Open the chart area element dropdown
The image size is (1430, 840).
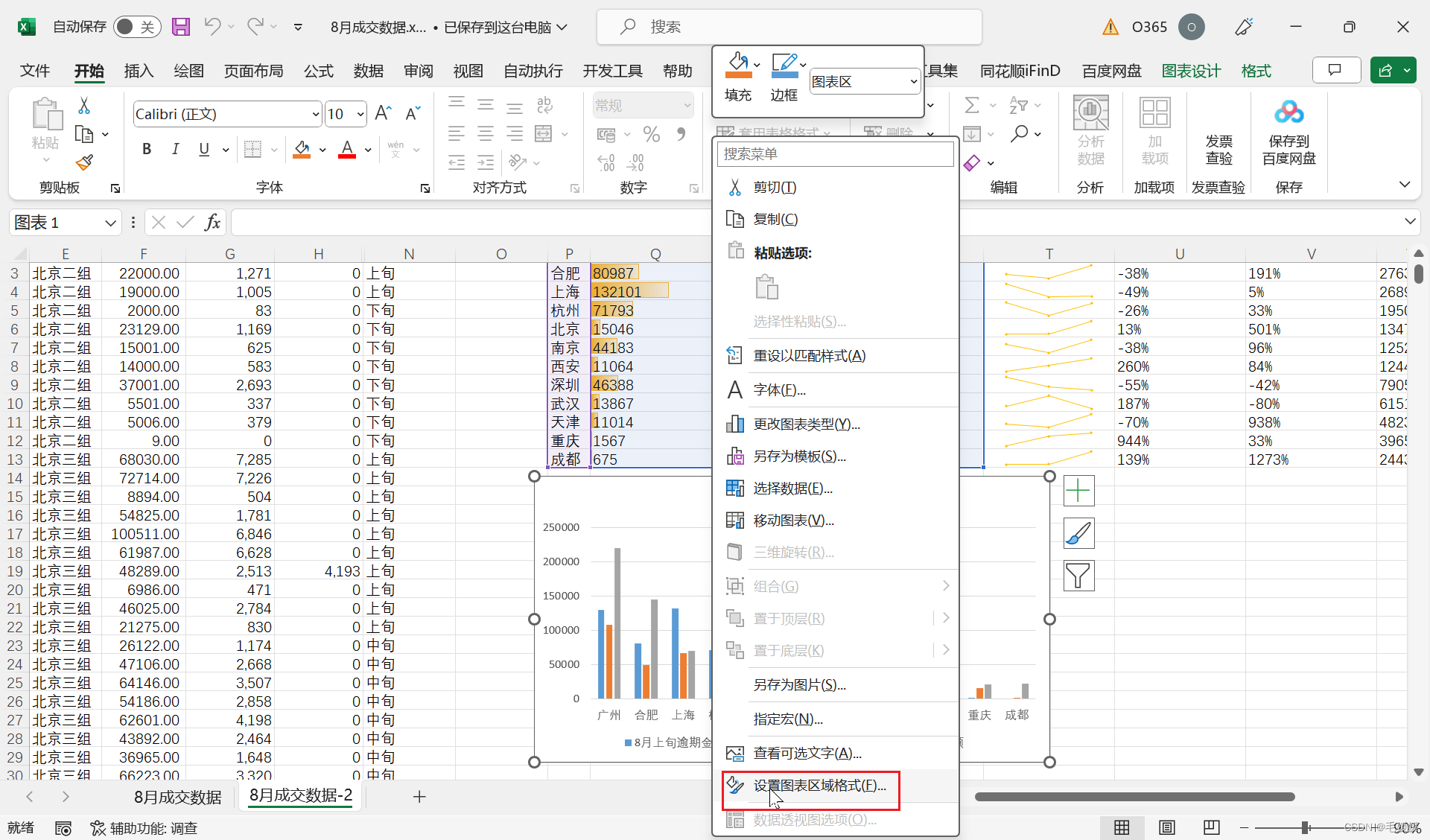pyautogui.click(x=913, y=81)
